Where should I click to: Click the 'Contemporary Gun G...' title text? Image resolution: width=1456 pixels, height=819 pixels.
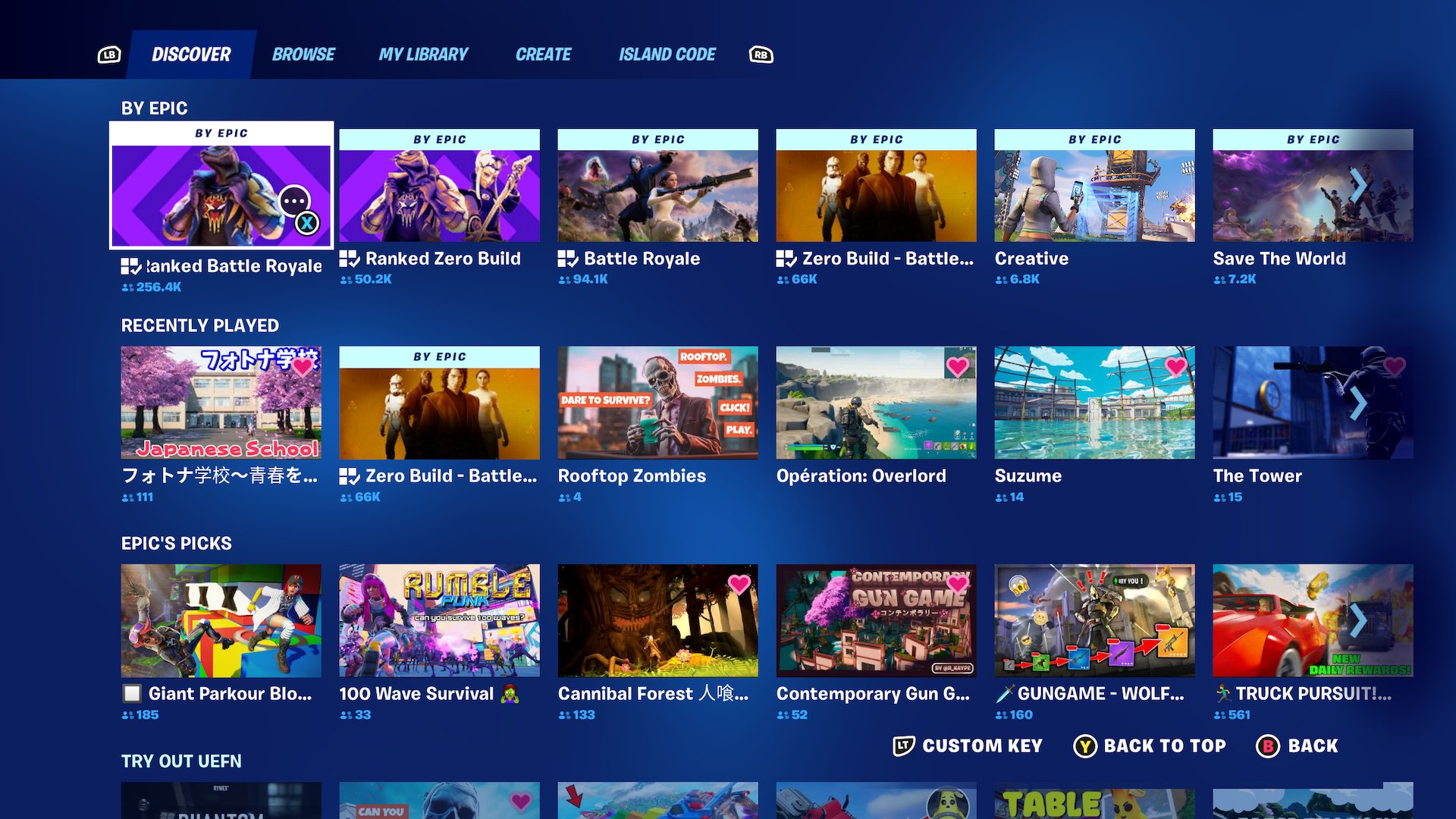873,694
